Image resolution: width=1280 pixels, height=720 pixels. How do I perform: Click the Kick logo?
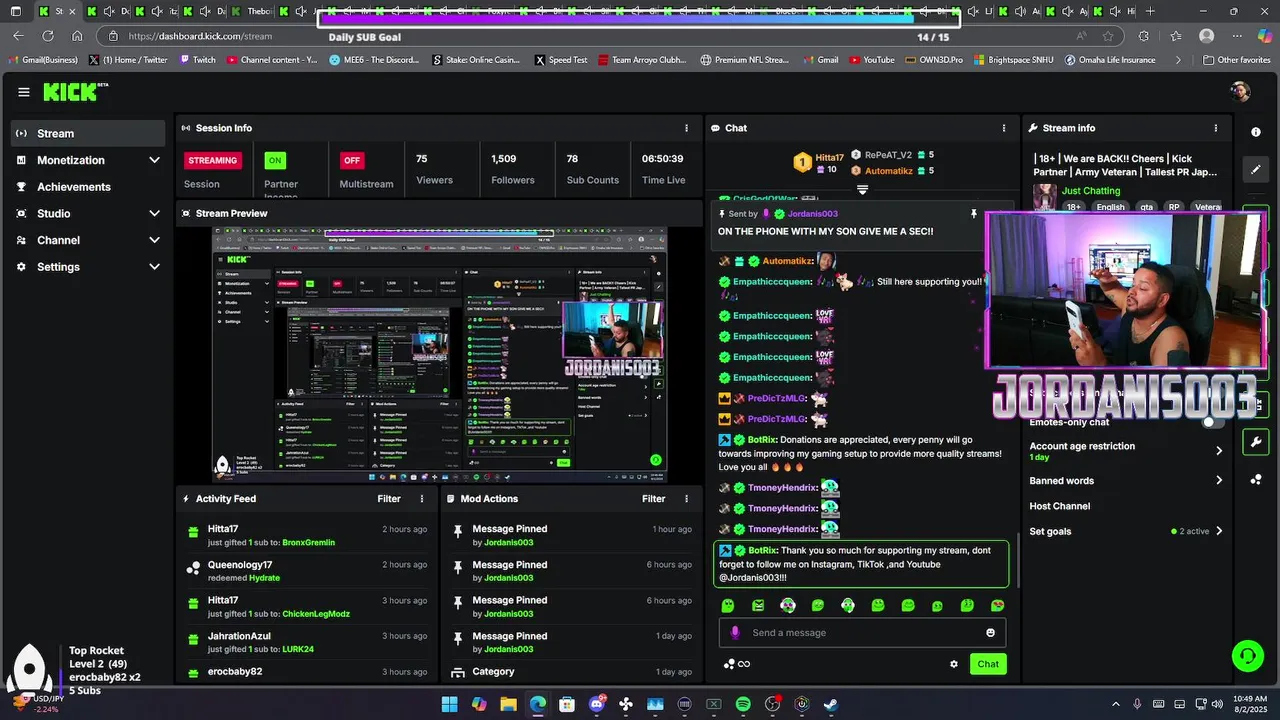tap(76, 92)
